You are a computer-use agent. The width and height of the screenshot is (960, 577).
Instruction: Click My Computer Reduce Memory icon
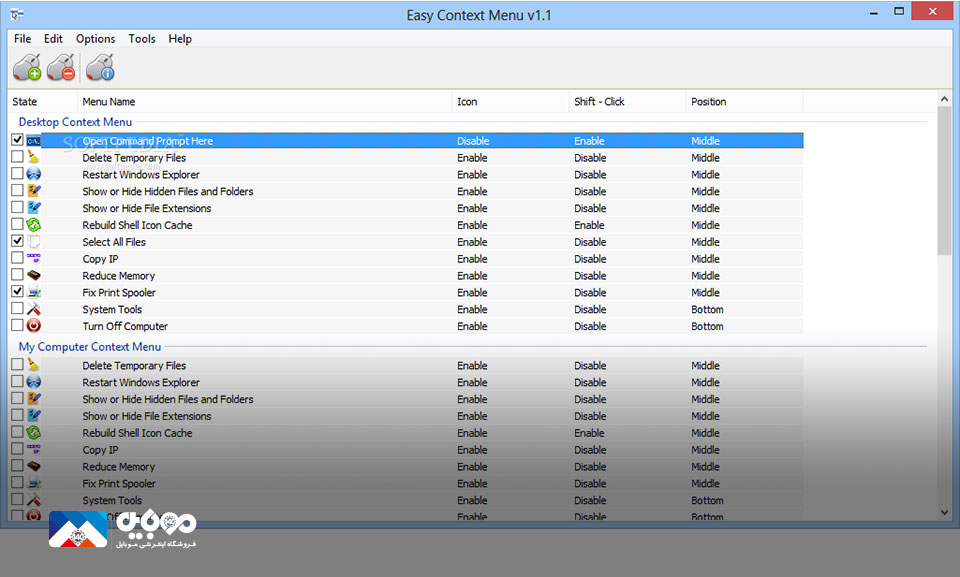pyautogui.click(x=34, y=466)
